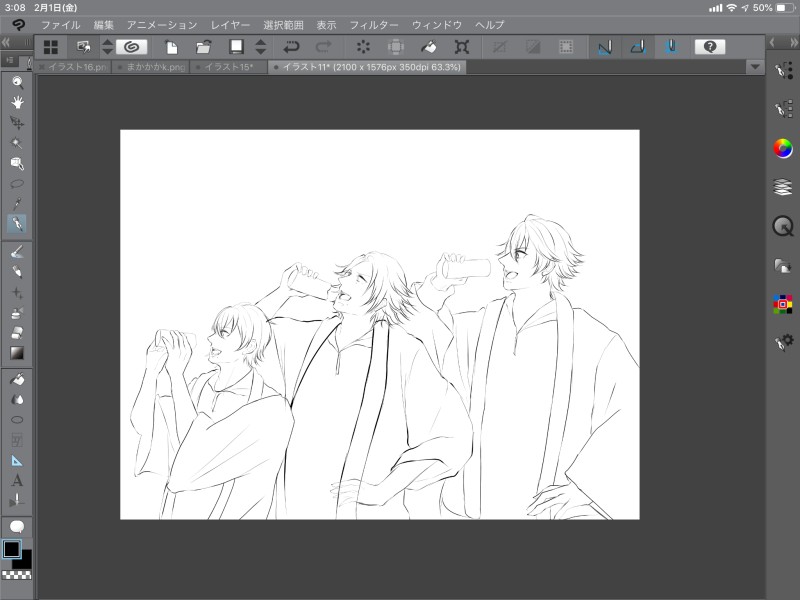The width and height of the screenshot is (800, 600).
Task: Open the color set swatches palette
Action: pyautogui.click(x=783, y=304)
